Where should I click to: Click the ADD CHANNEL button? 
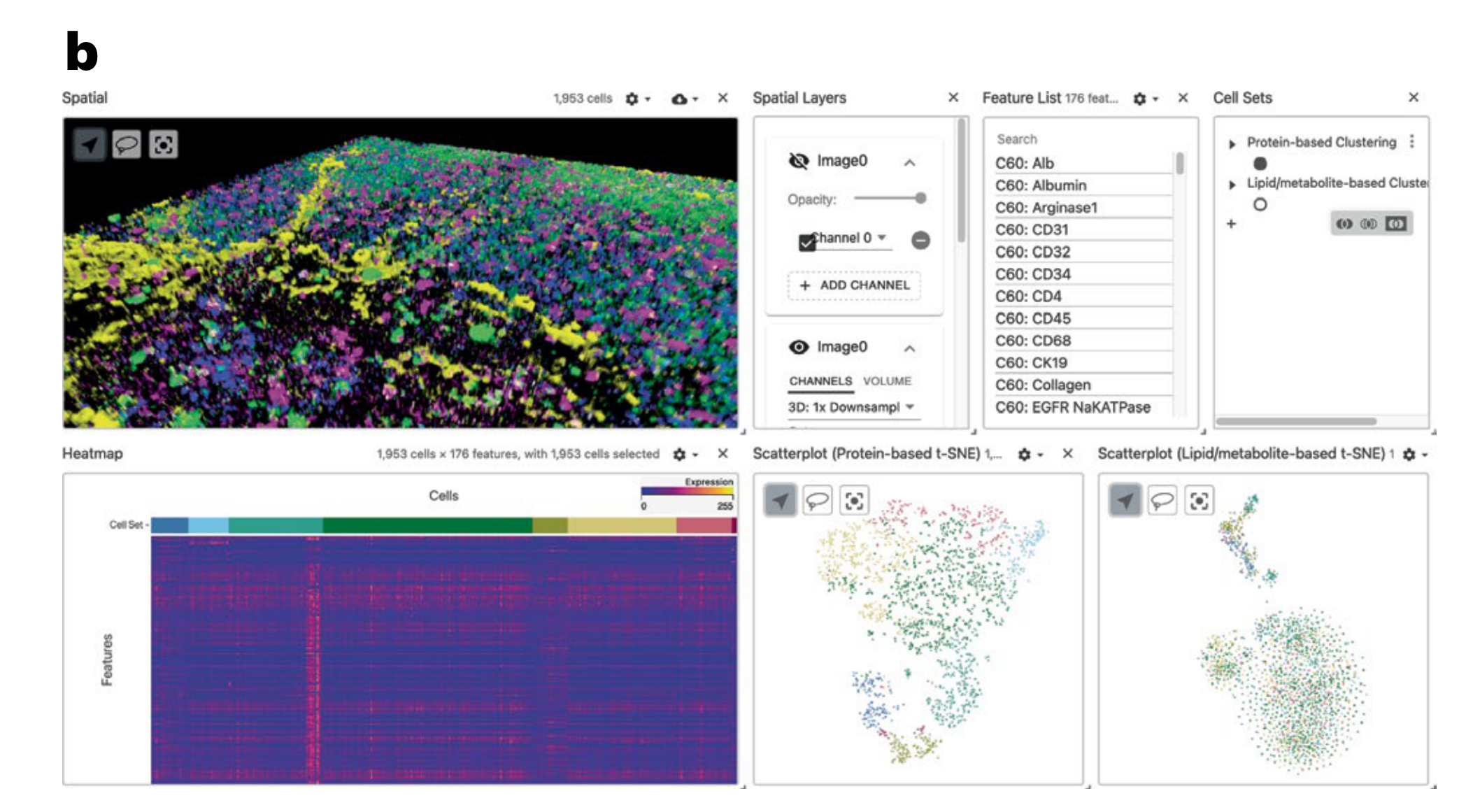tap(854, 285)
